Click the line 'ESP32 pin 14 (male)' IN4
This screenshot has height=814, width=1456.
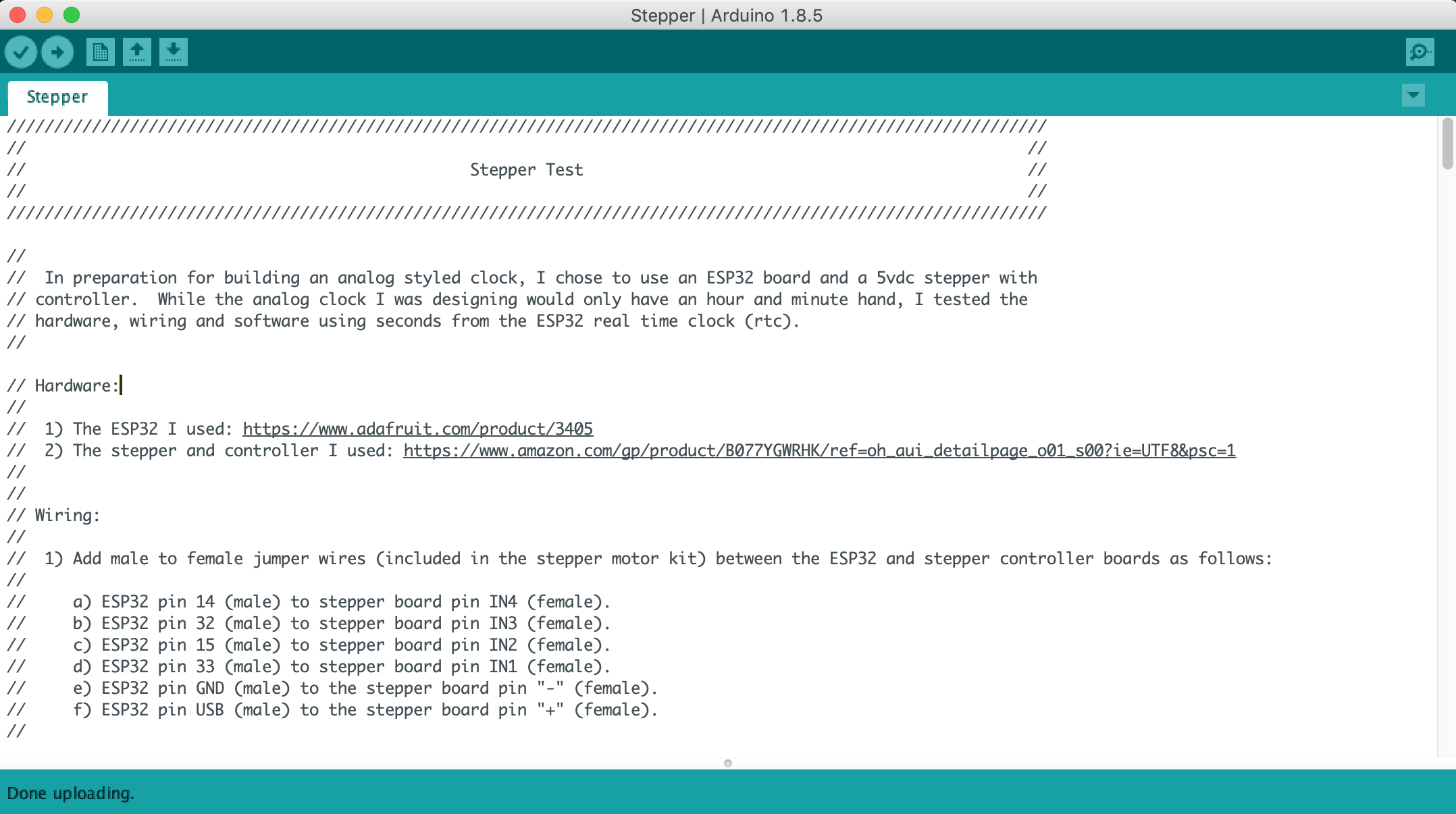click(309, 602)
